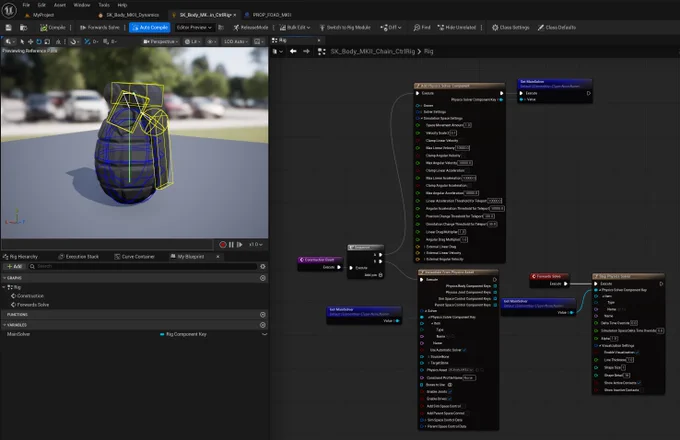Open the Perspective viewport dropdown
The image size is (680, 440).
coord(161,42)
